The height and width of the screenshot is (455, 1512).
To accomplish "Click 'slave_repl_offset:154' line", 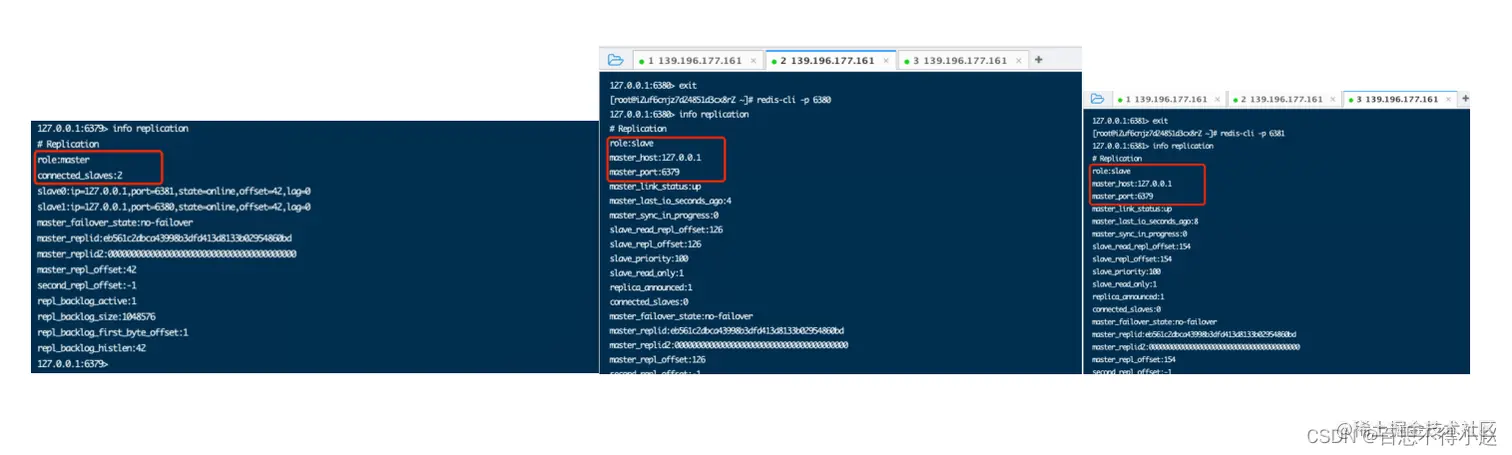I will click(x=1133, y=259).
